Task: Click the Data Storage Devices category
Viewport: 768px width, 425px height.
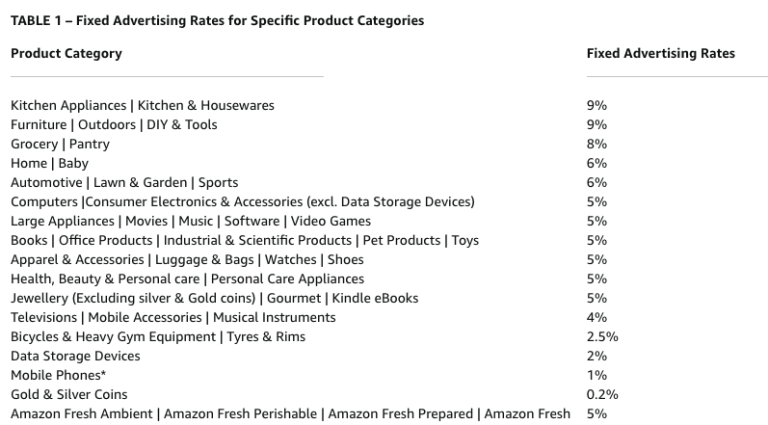Action: point(75,356)
